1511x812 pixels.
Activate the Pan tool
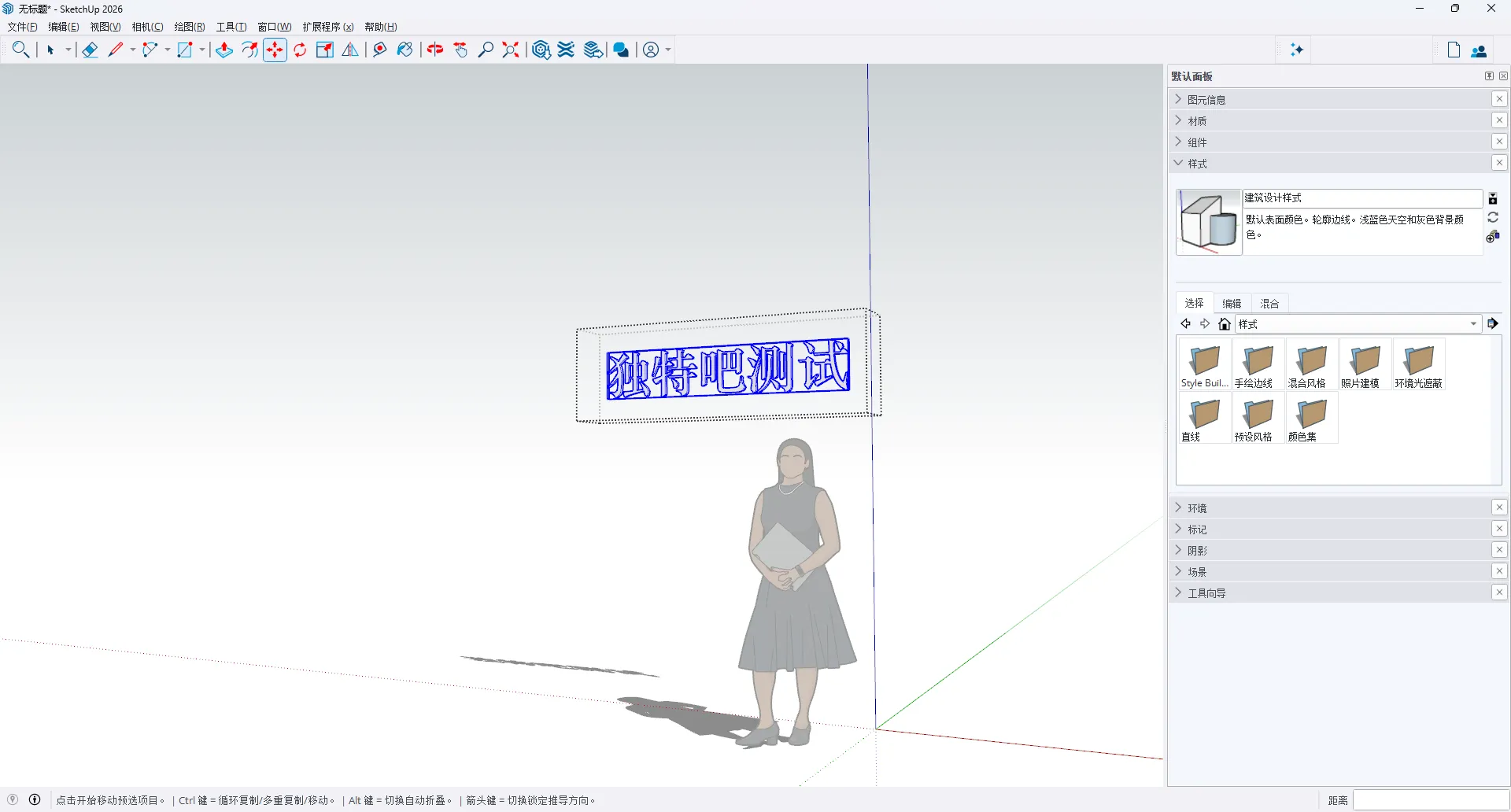point(462,50)
